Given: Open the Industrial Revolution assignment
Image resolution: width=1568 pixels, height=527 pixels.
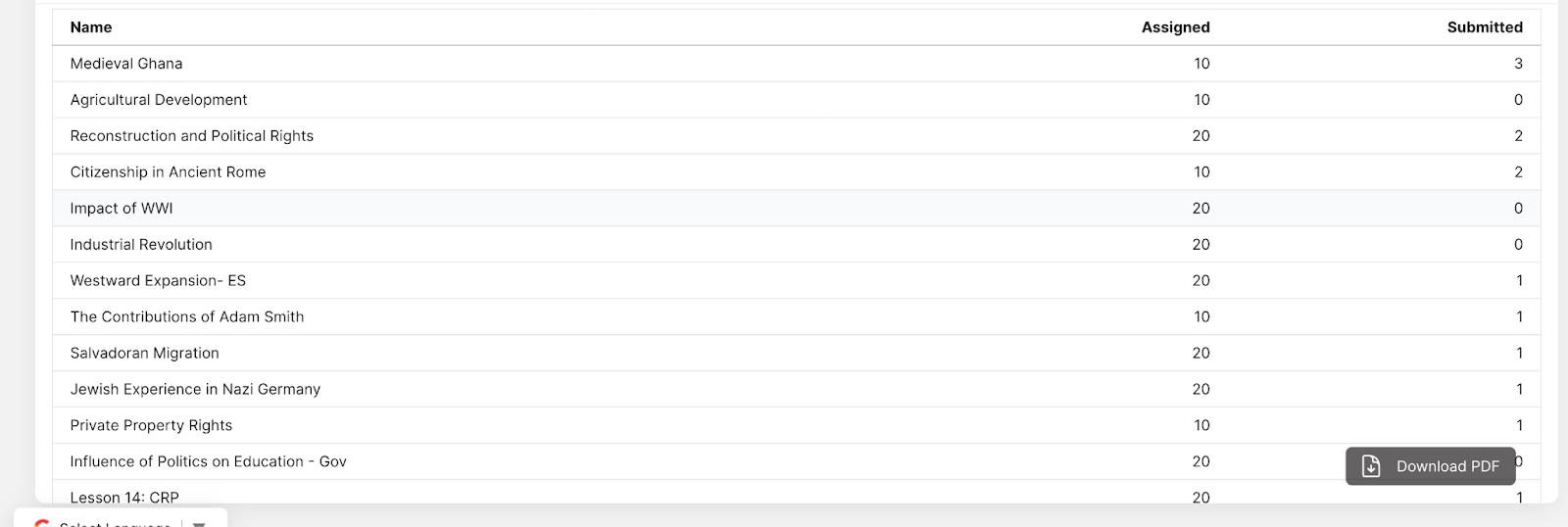Looking at the screenshot, I should click(x=141, y=245).
